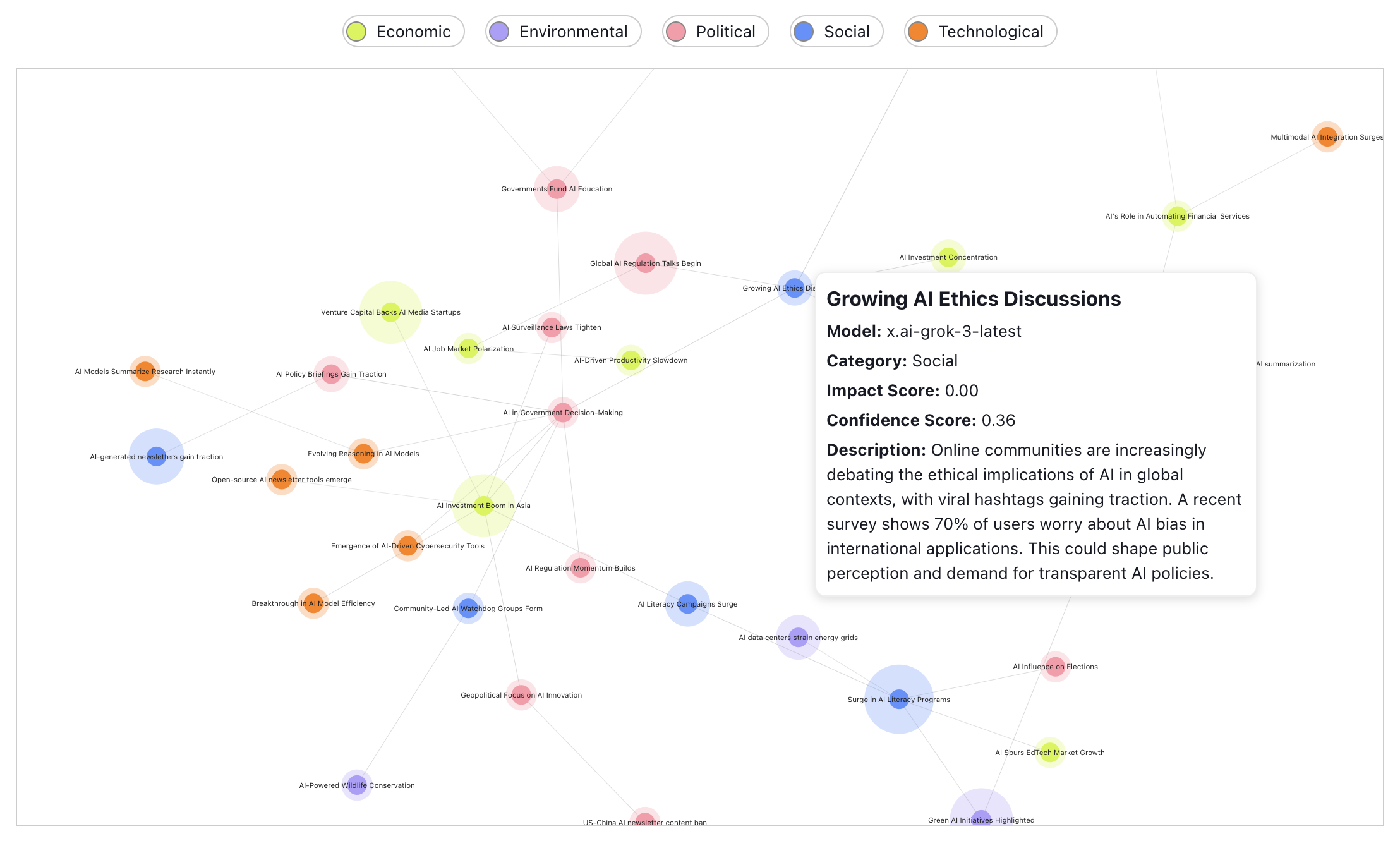This screenshot has height=848, width=1400.
Task: Toggle the Technological category filter
Action: pos(980,32)
